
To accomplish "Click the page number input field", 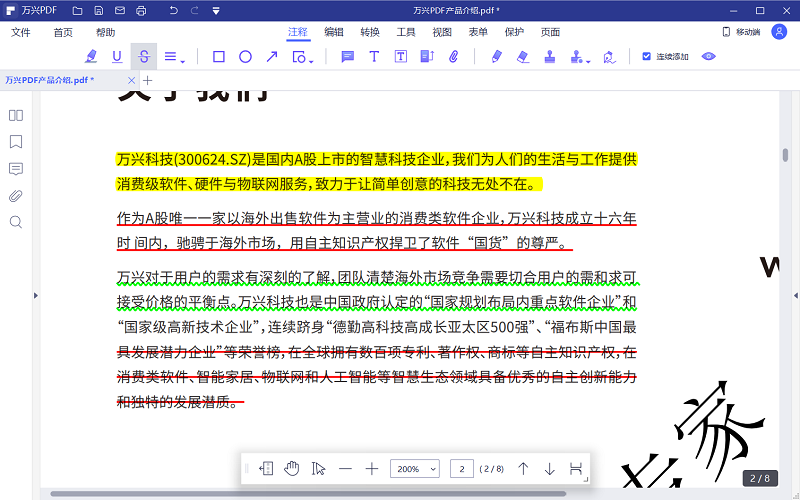I will (x=462, y=468).
